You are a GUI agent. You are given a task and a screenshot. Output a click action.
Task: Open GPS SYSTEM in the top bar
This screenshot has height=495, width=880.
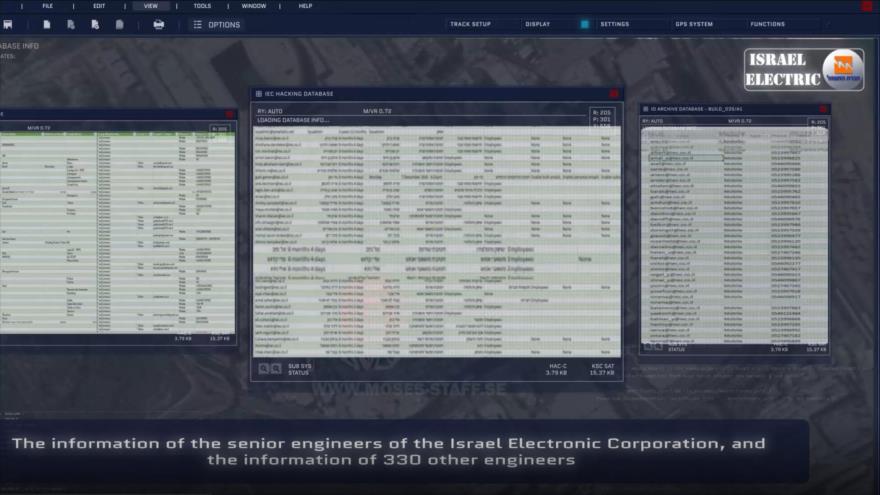click(x=694, y=24)
